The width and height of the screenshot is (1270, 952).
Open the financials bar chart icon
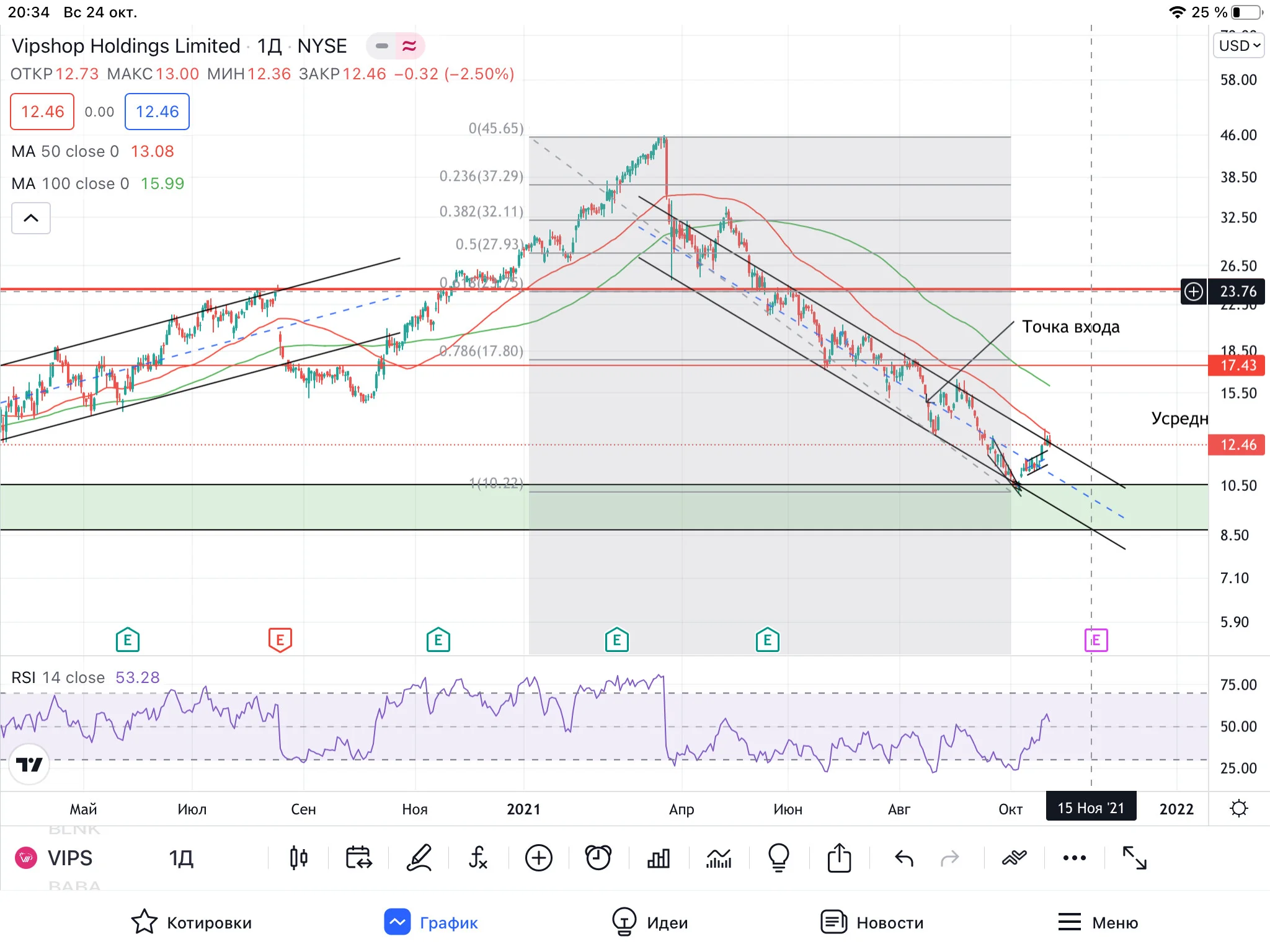coord(659,858)
